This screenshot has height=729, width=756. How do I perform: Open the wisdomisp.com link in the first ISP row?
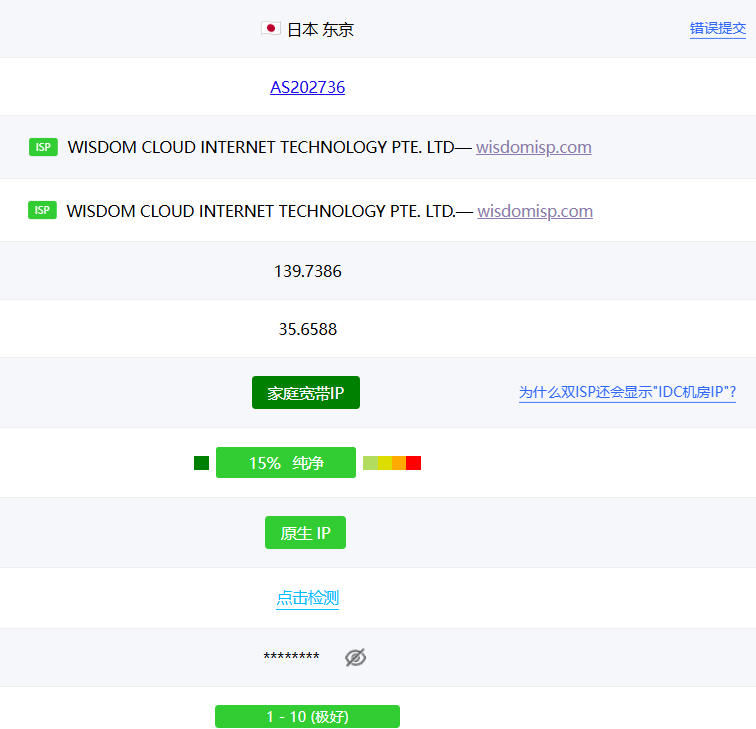(x=533, y=147)
